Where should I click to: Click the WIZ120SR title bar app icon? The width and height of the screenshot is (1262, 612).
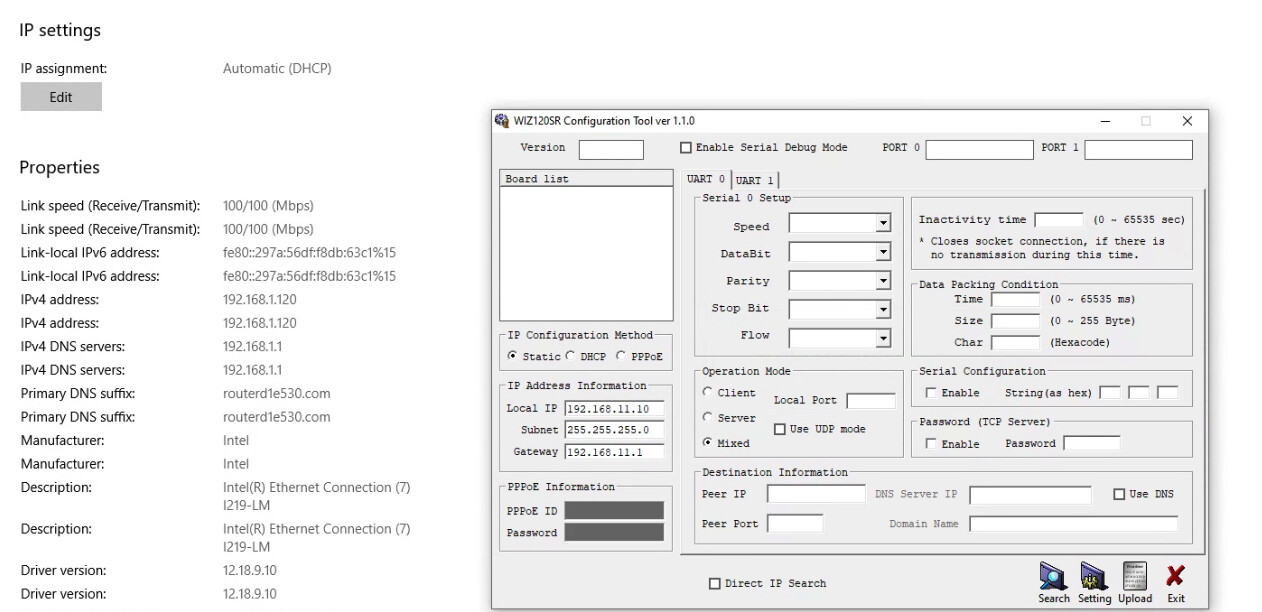coord(502,121)
